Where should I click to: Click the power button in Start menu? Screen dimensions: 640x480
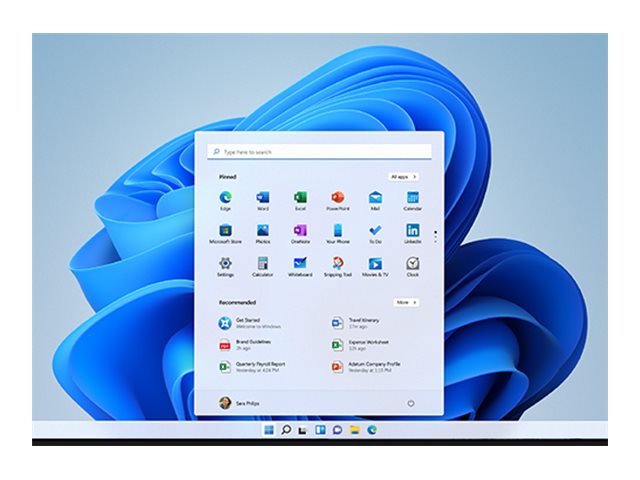click(x=411, y=403)
